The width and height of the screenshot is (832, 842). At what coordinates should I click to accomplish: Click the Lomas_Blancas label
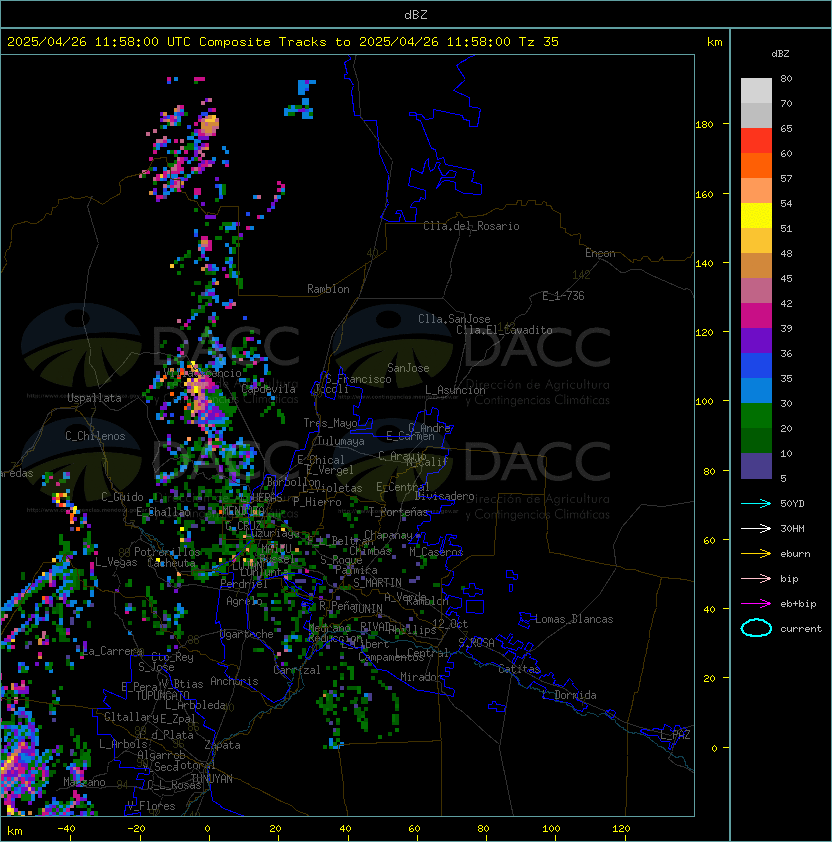pos(574,619)
